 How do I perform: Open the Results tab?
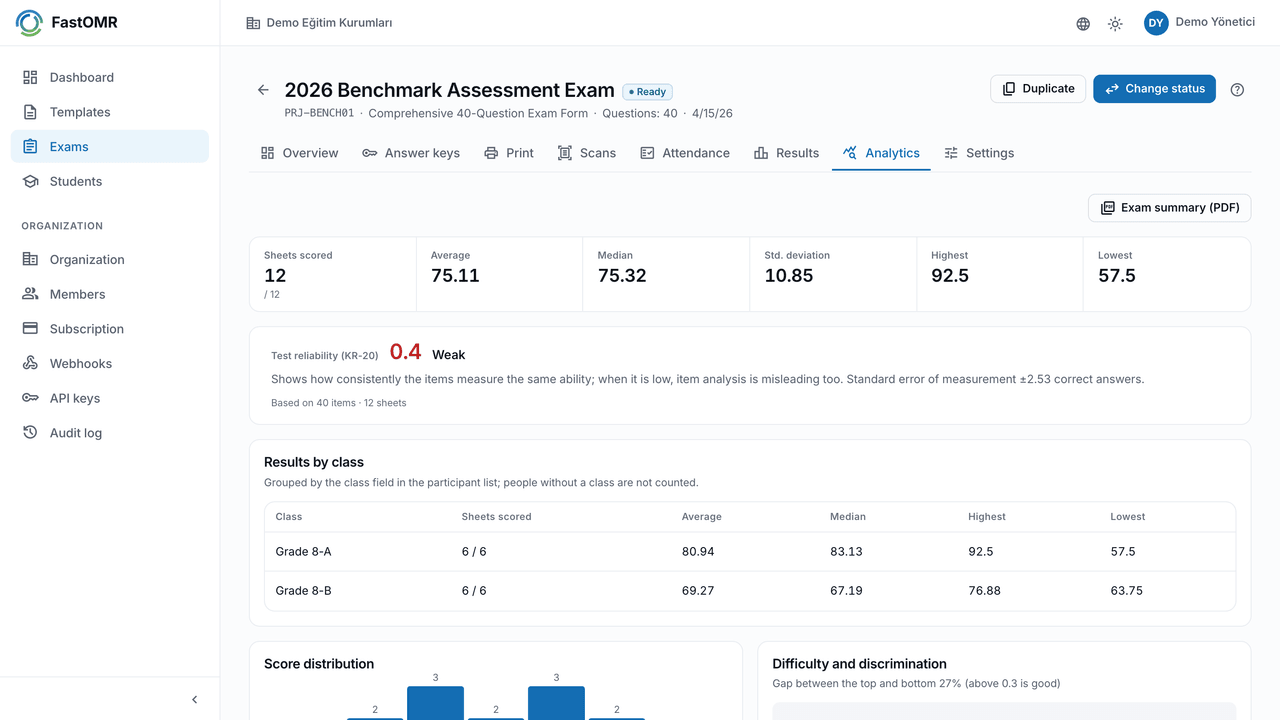pos(786,153)
